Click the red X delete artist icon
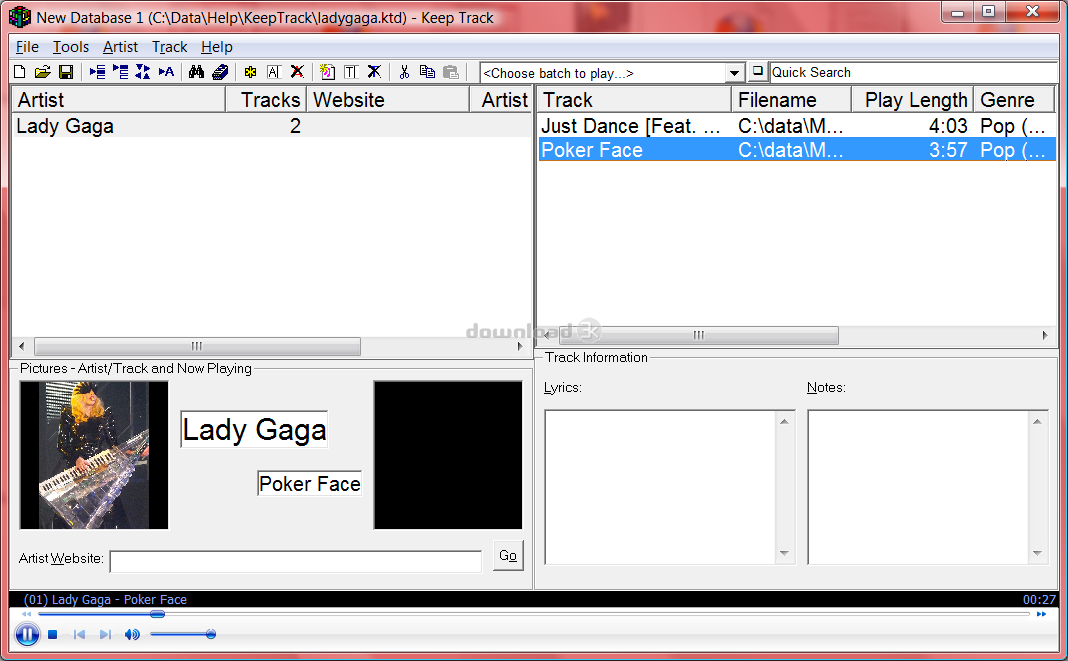The width and height of the screenshot is (1068, 661). 297,72
